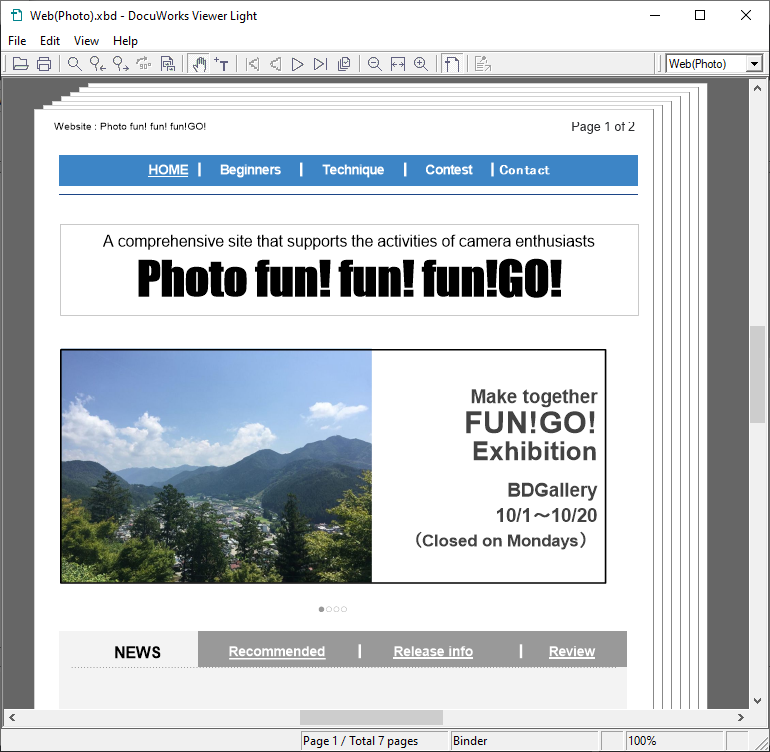This screenshot has height=752, width=770.
Task: Open the Web(Photo) document dropdown
Action: click(x=754, y=64)
